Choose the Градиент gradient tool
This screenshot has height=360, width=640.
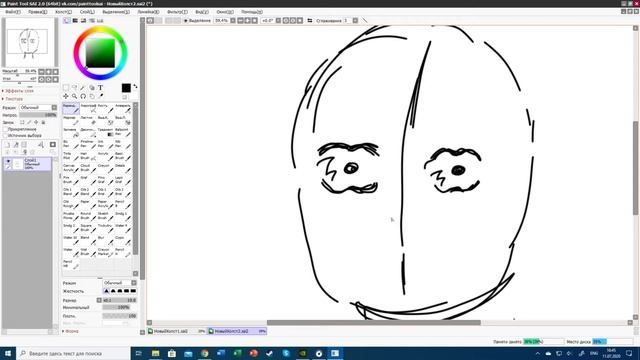[x=105, y=132]
